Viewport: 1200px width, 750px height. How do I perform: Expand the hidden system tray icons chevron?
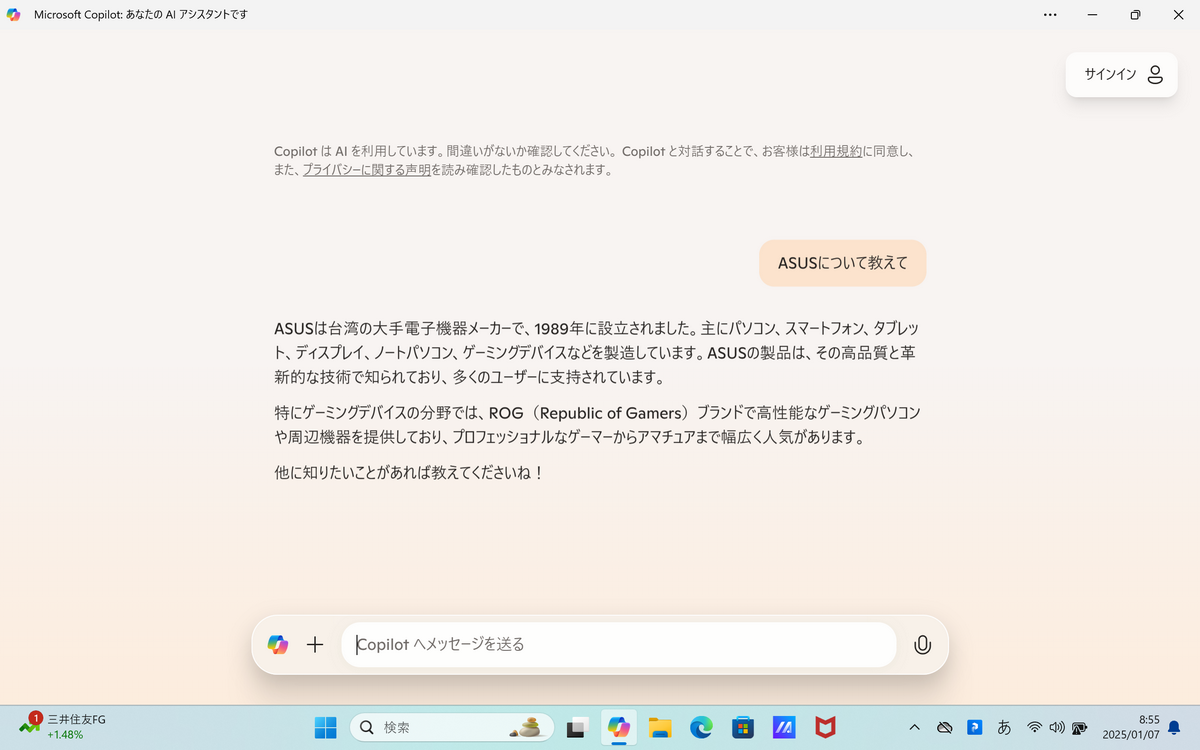click(x=914, y=728)
